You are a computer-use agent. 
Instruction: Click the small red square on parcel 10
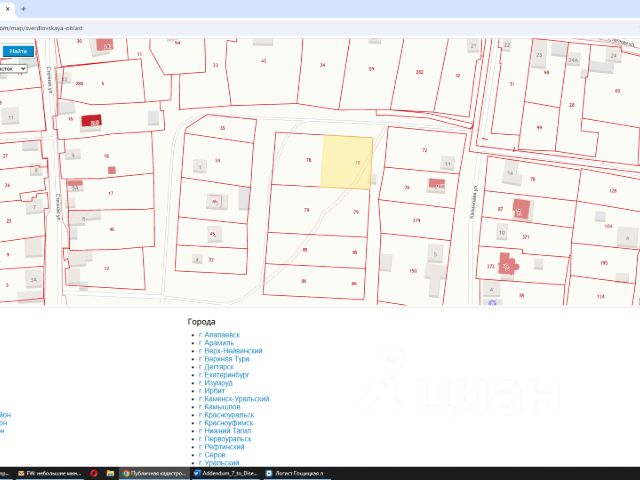112,170
